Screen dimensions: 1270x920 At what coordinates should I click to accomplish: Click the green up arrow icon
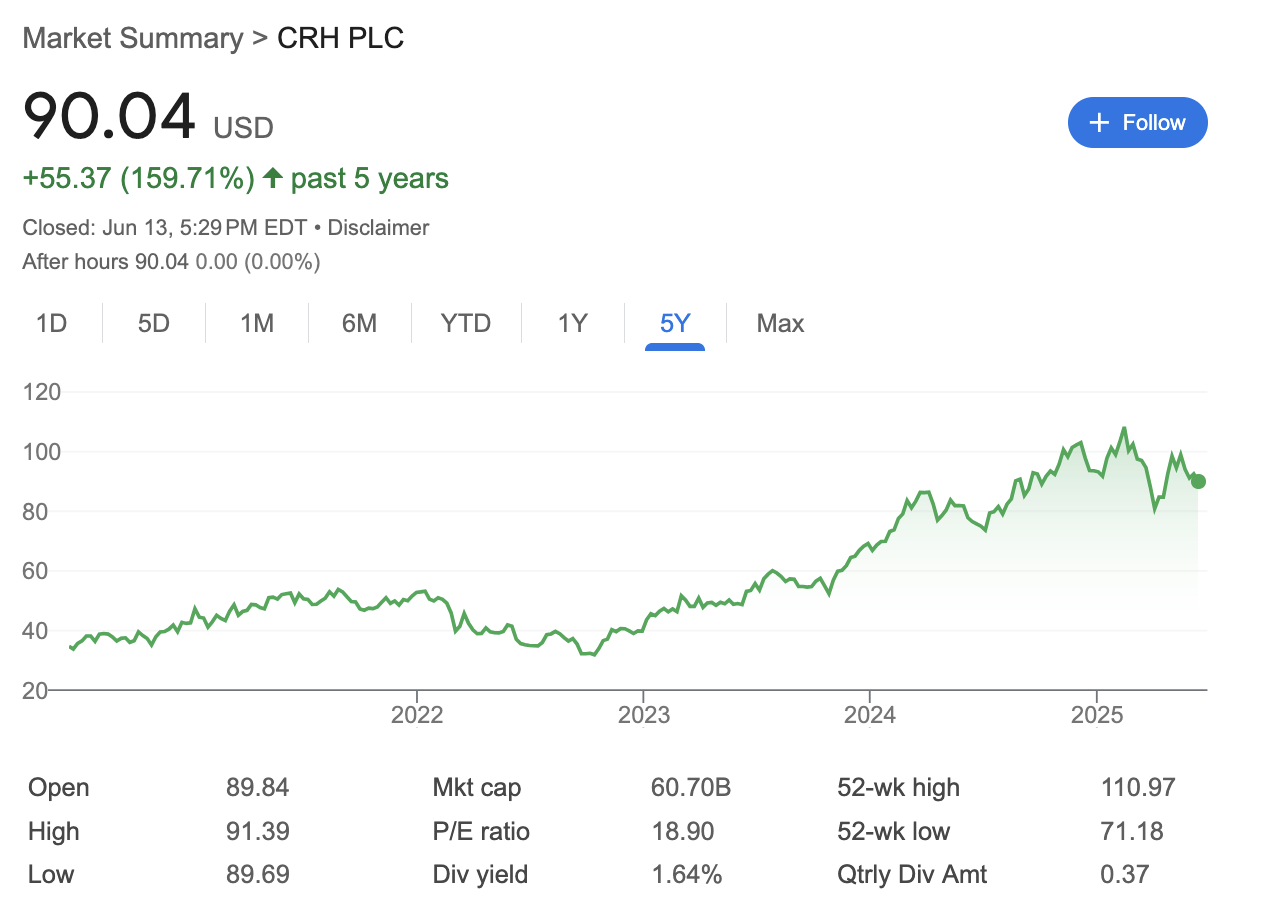coord(272,179)
